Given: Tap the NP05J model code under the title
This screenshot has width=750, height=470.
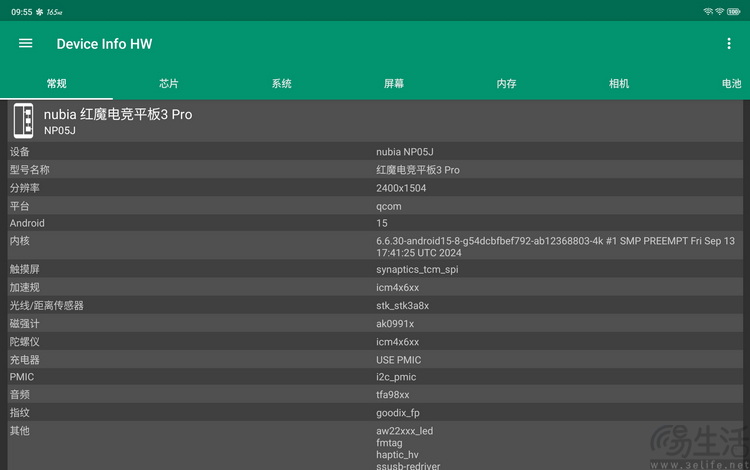Looking at the screenshot, I should pyautogui.click(x=60, y=131).
